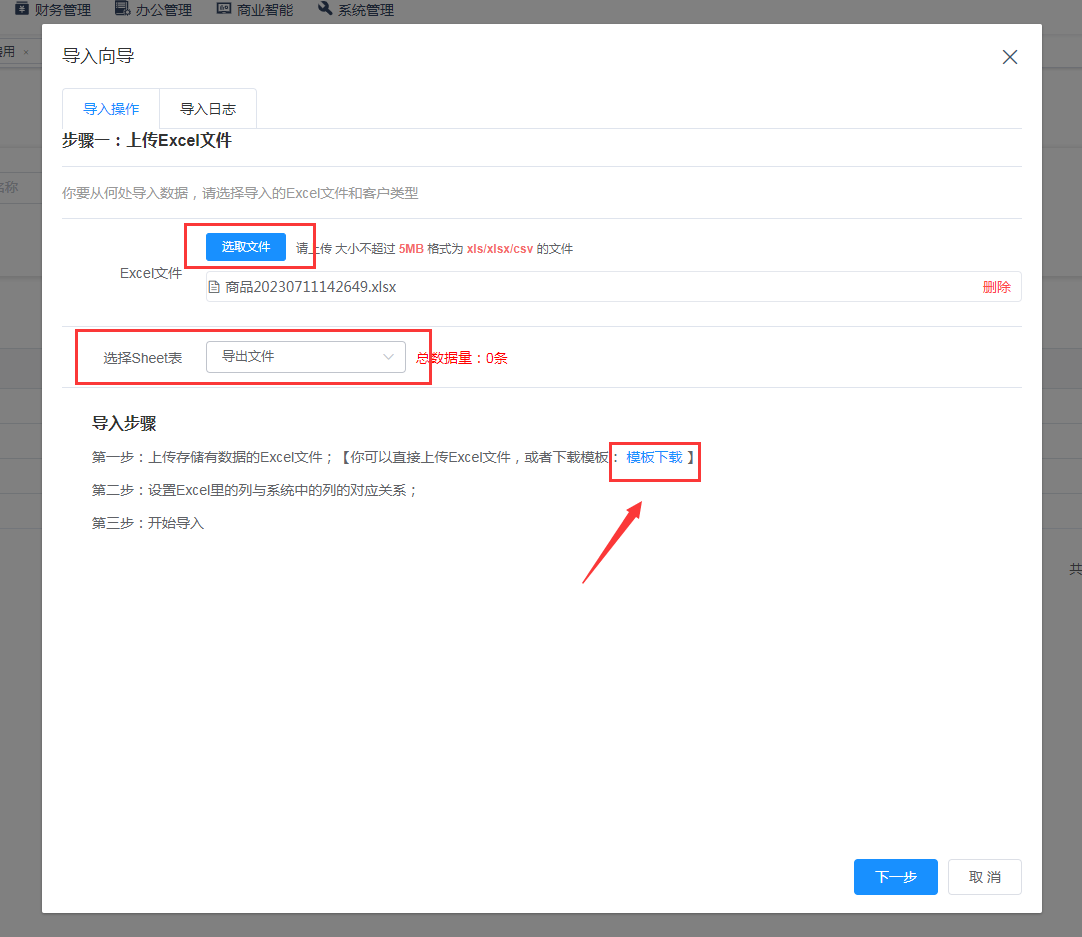Proceed with the 下一步 button
This screenshot has width=1082, height=937.
point(895,877)
